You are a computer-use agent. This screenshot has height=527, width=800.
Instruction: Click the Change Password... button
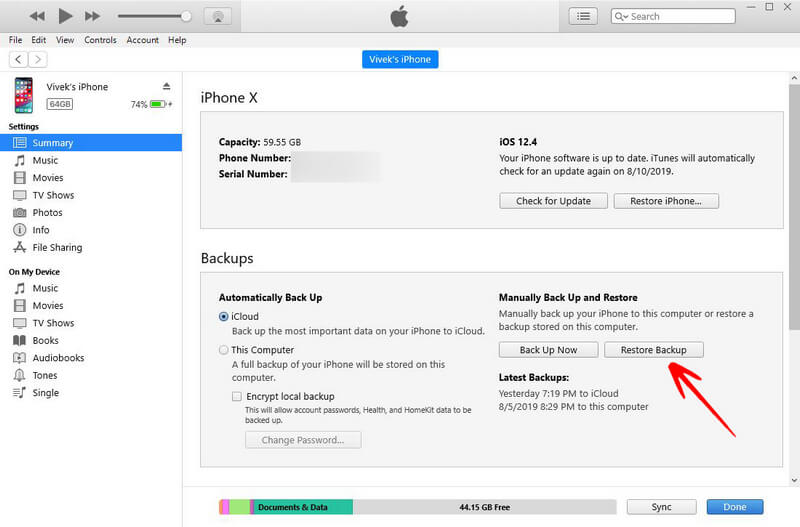coord(303,440)
